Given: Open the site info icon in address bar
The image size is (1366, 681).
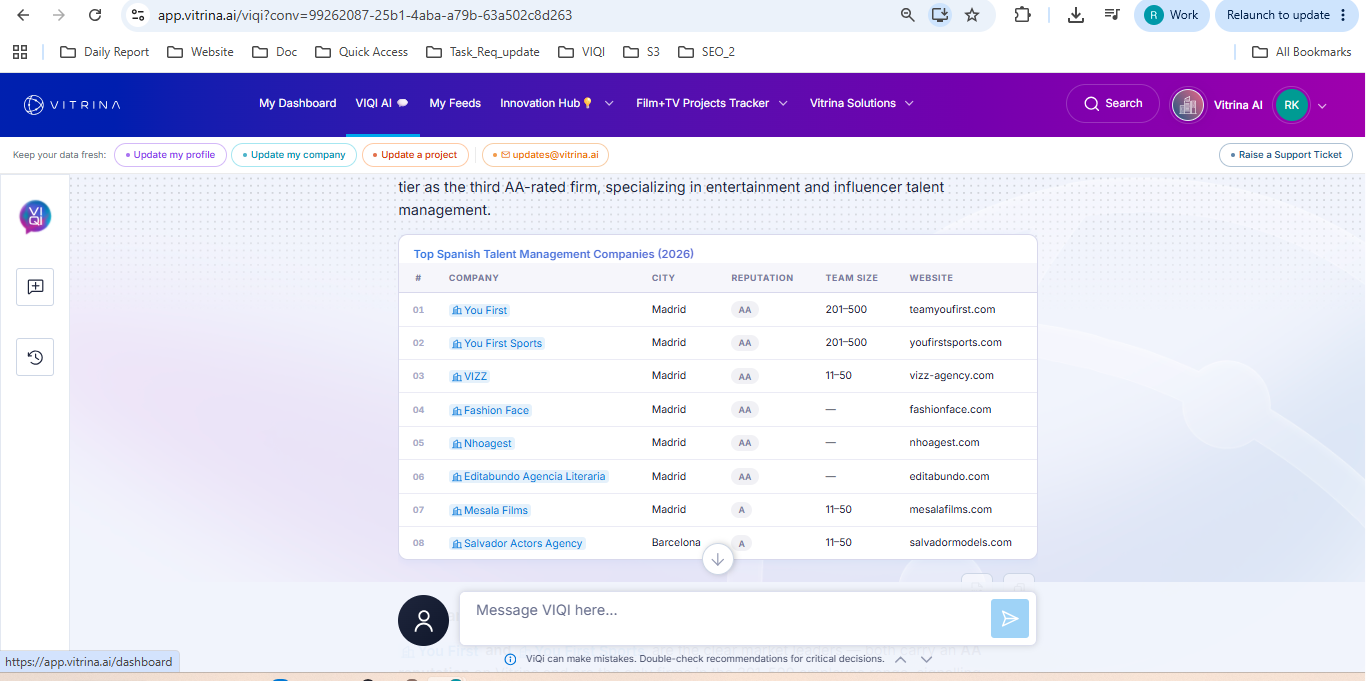Looking at the screenshot, I should tap(139, 15).
